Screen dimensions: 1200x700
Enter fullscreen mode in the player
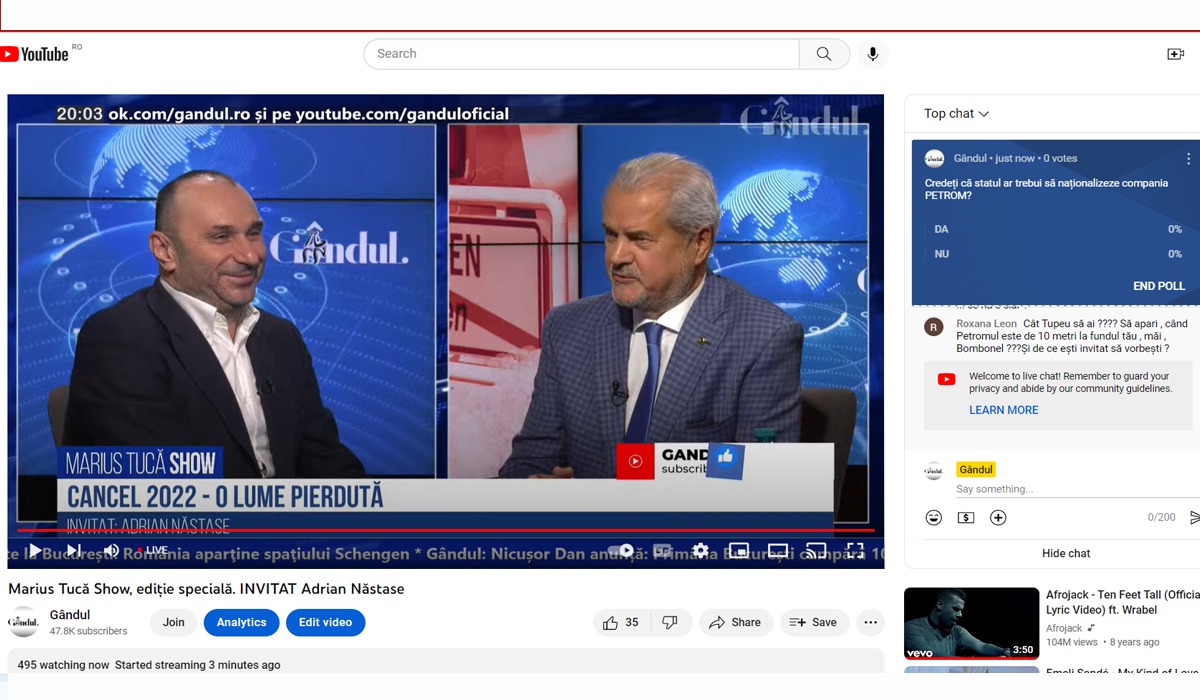[x=855, y=550]
